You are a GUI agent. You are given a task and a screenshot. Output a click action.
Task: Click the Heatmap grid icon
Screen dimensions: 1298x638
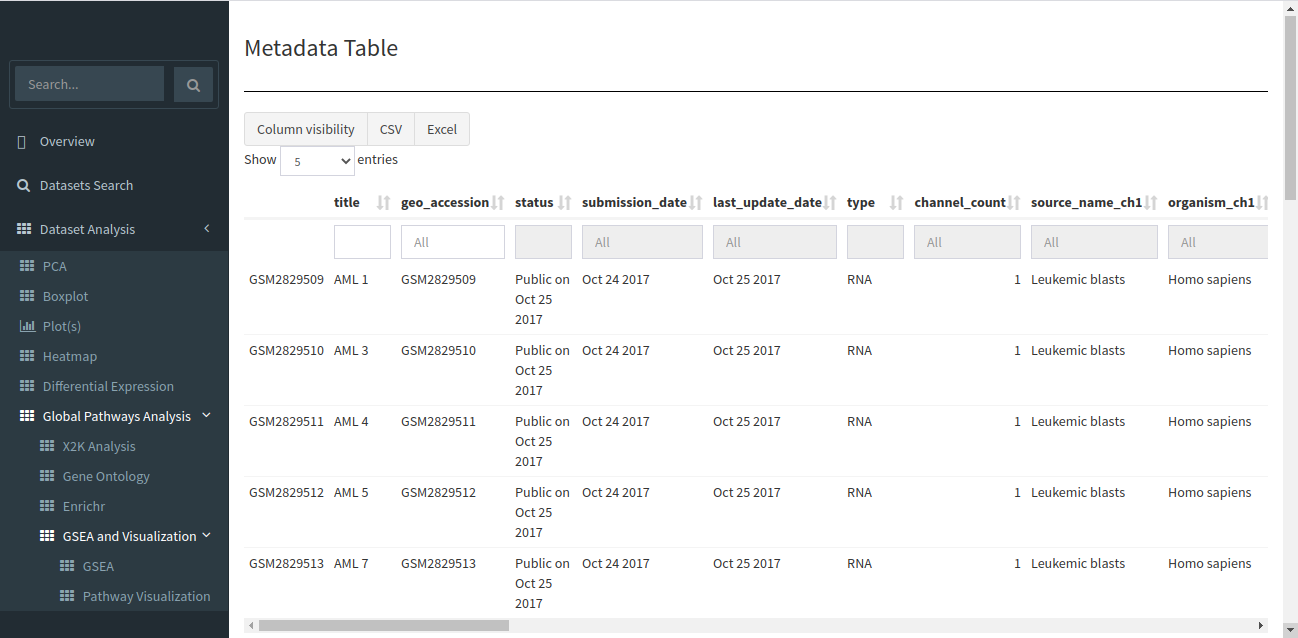click(27, 357)
